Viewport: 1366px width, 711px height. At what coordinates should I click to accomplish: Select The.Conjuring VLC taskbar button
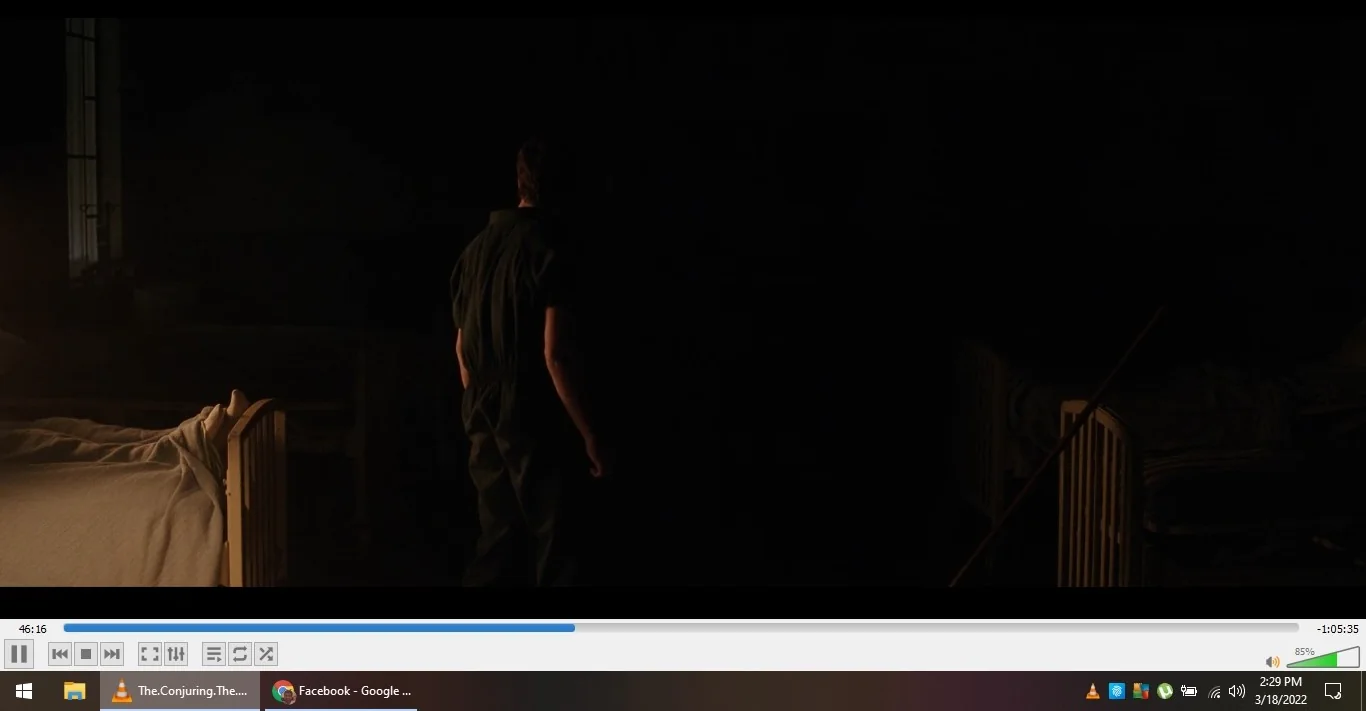point(180,691)
